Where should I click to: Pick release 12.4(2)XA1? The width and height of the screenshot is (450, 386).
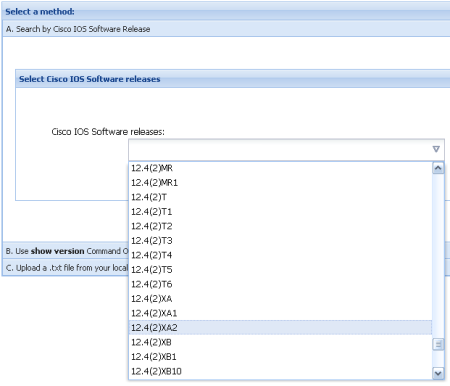(280, 313)
